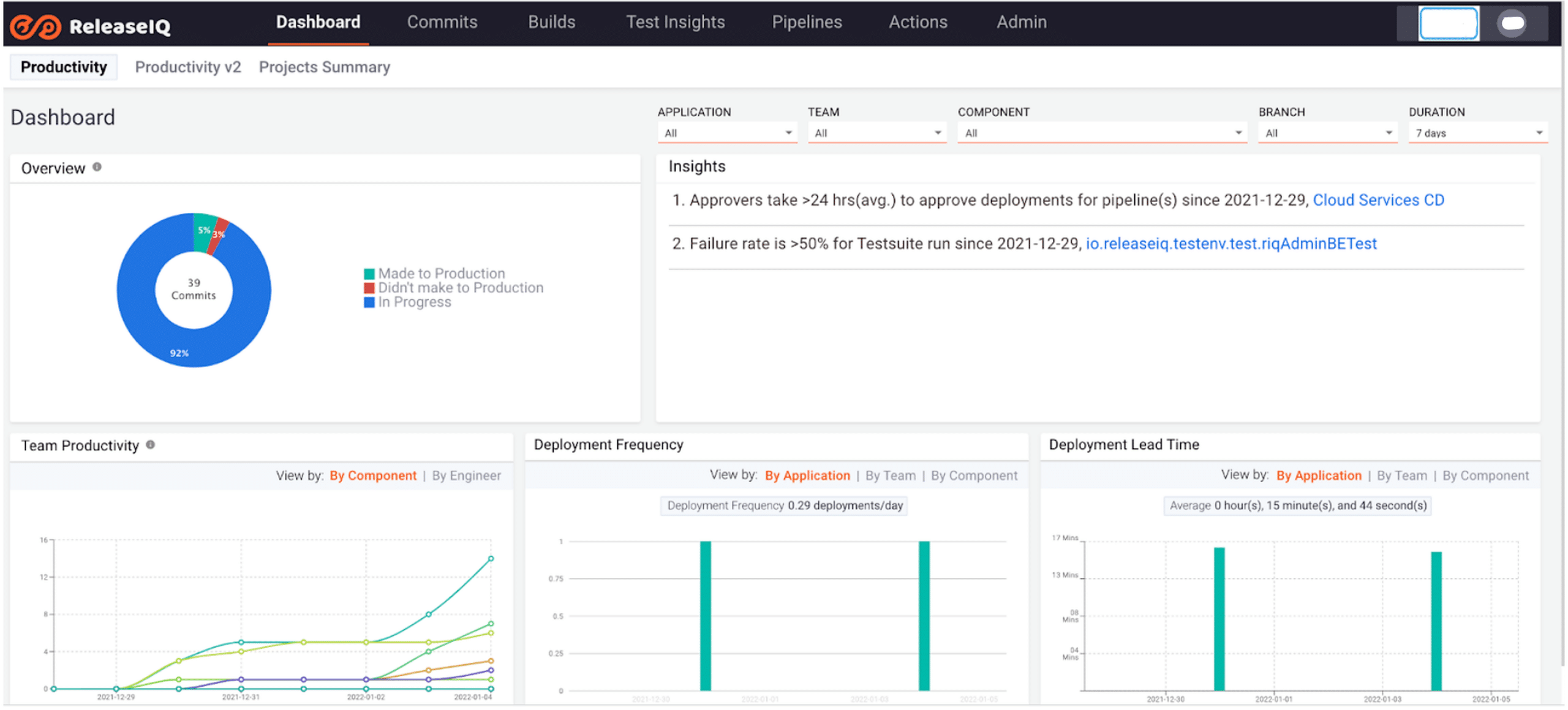Toggle Didn't make to Production legend swatch
Screen dimensions: 1568x710
click(369, 288)
